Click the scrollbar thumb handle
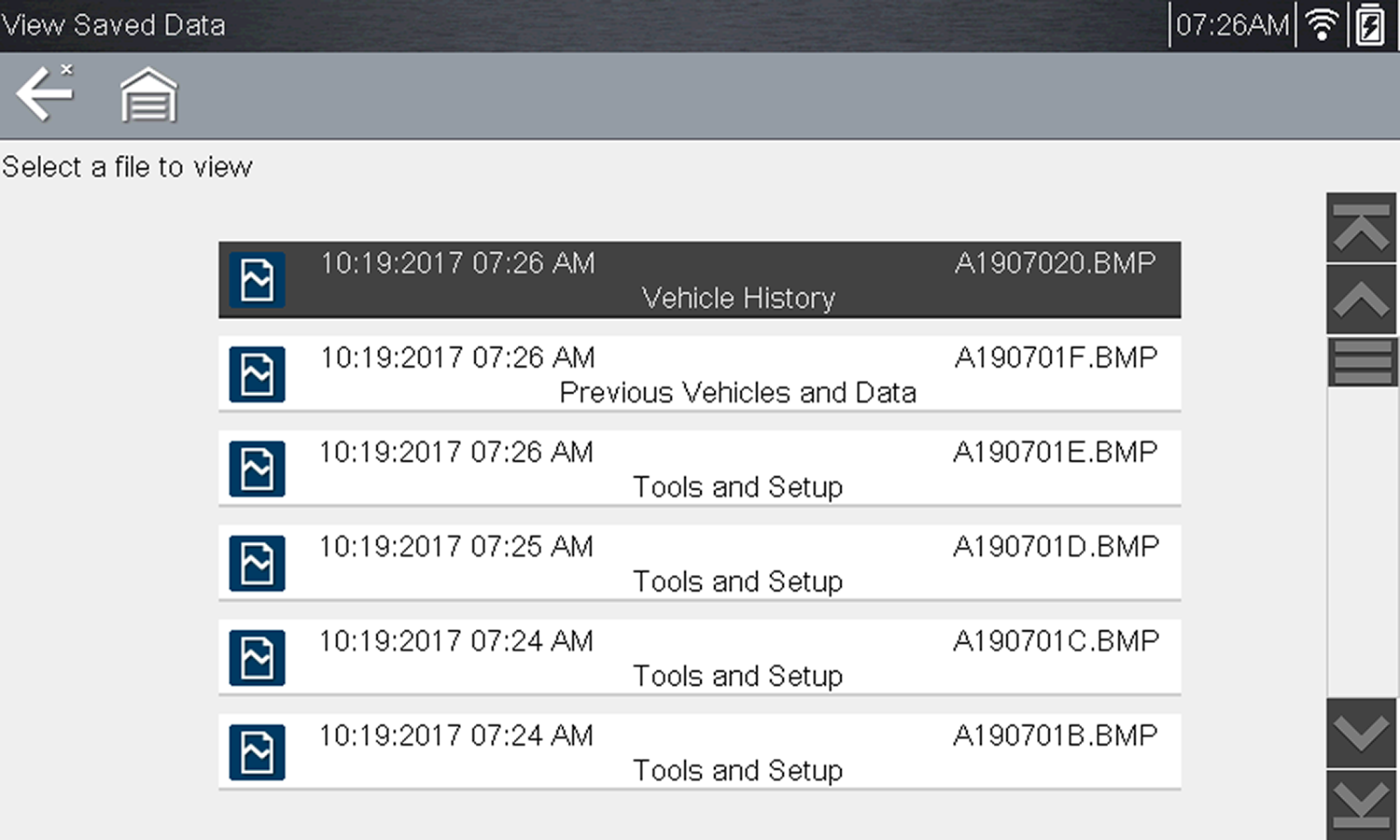The image size is (1400, 840). 1362,361
